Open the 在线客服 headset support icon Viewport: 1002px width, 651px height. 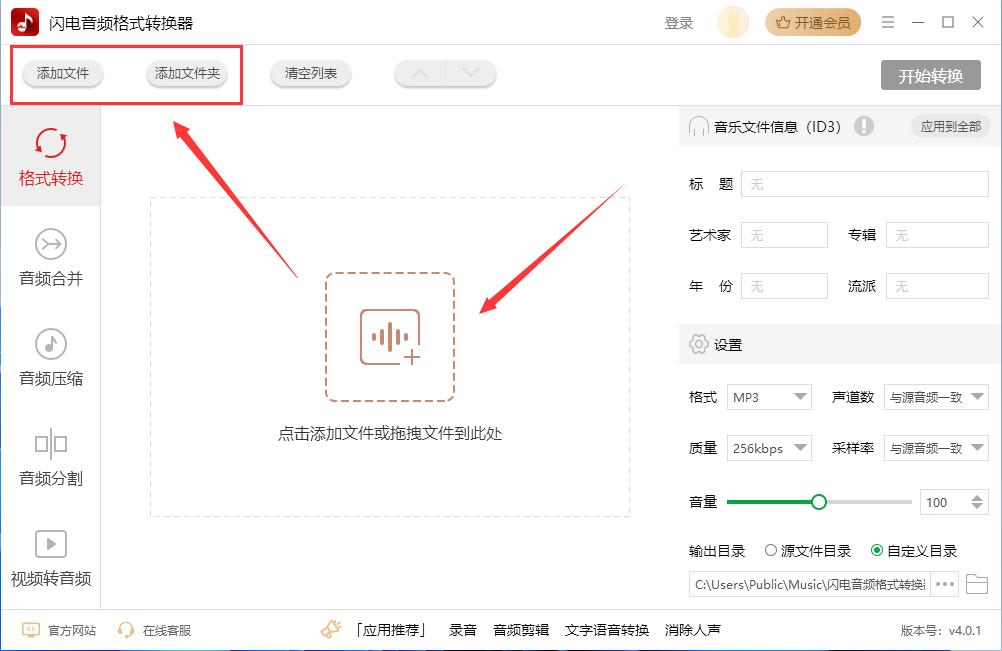tap(125, 630)
